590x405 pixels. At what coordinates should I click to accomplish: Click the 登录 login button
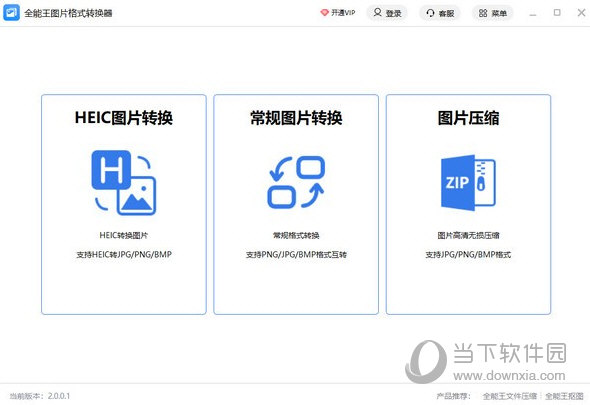[x=387, y=13]
